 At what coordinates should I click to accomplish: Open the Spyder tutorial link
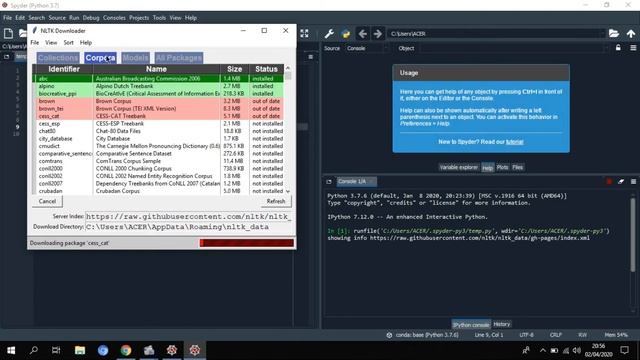(515, 142)
